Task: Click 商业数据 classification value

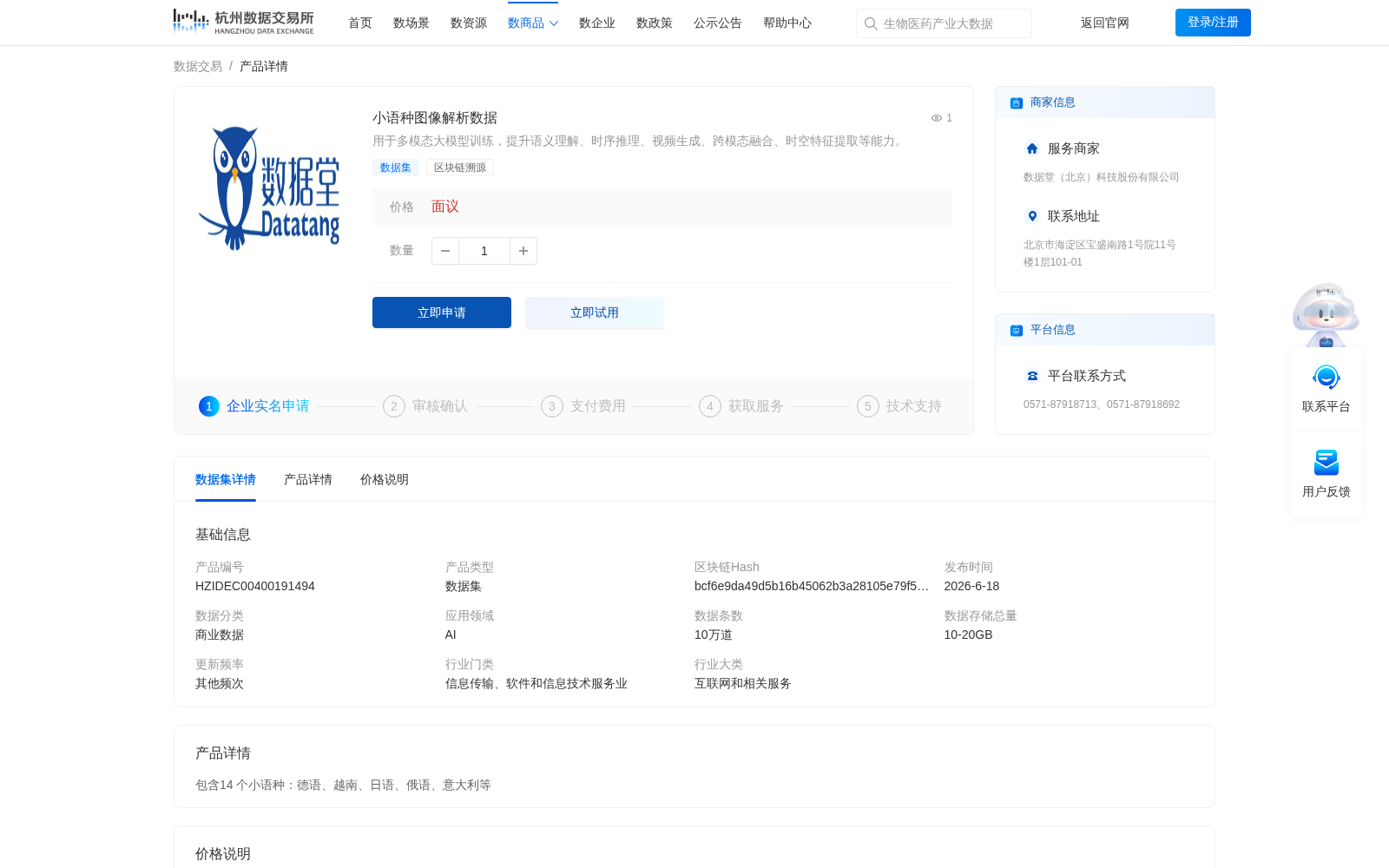Action: pyautogui.click(x=220, y=635)
